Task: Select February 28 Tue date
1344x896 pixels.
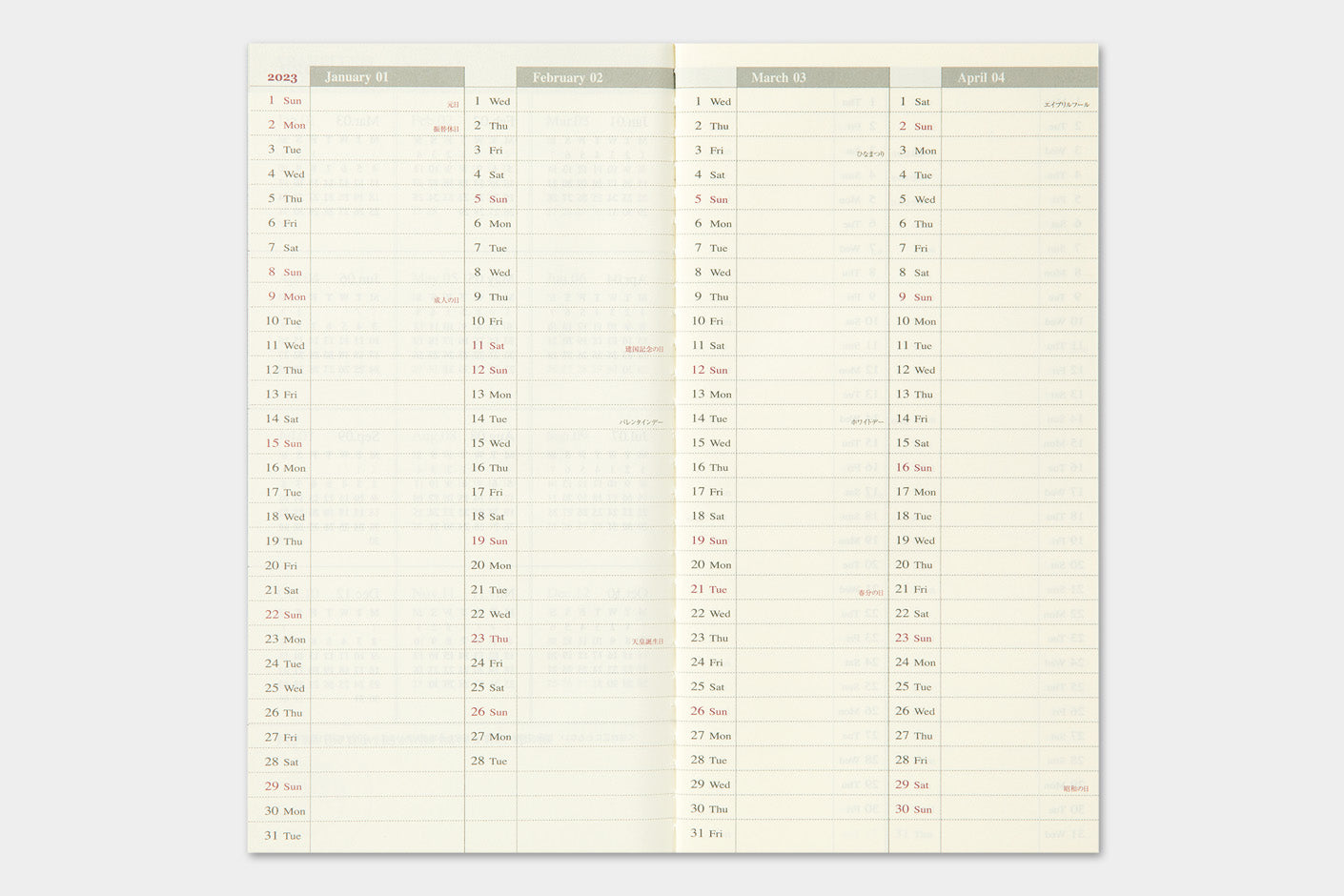Action: tap(489, 761)
